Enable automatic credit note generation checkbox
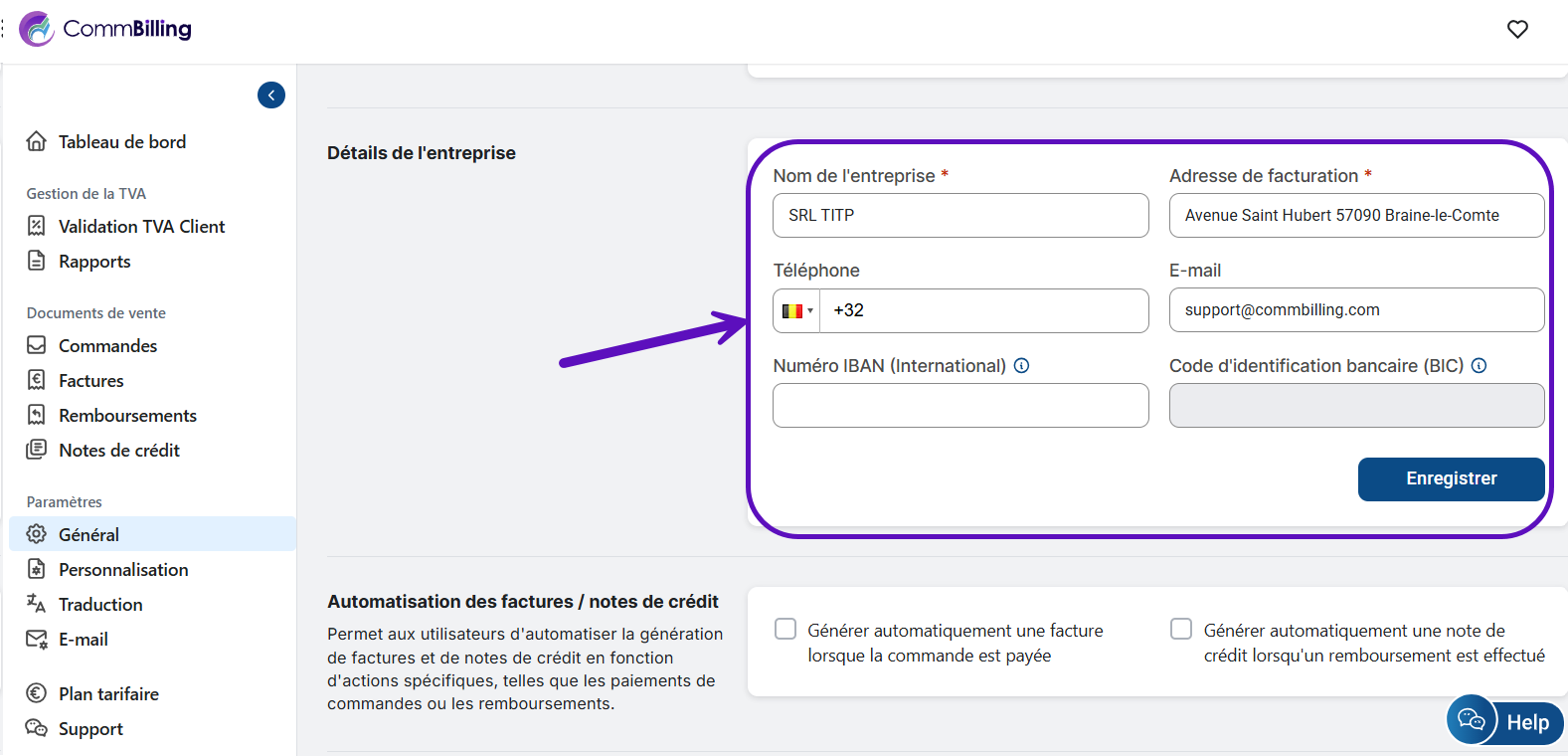 pyautogui.click(x=1181, y=629)
